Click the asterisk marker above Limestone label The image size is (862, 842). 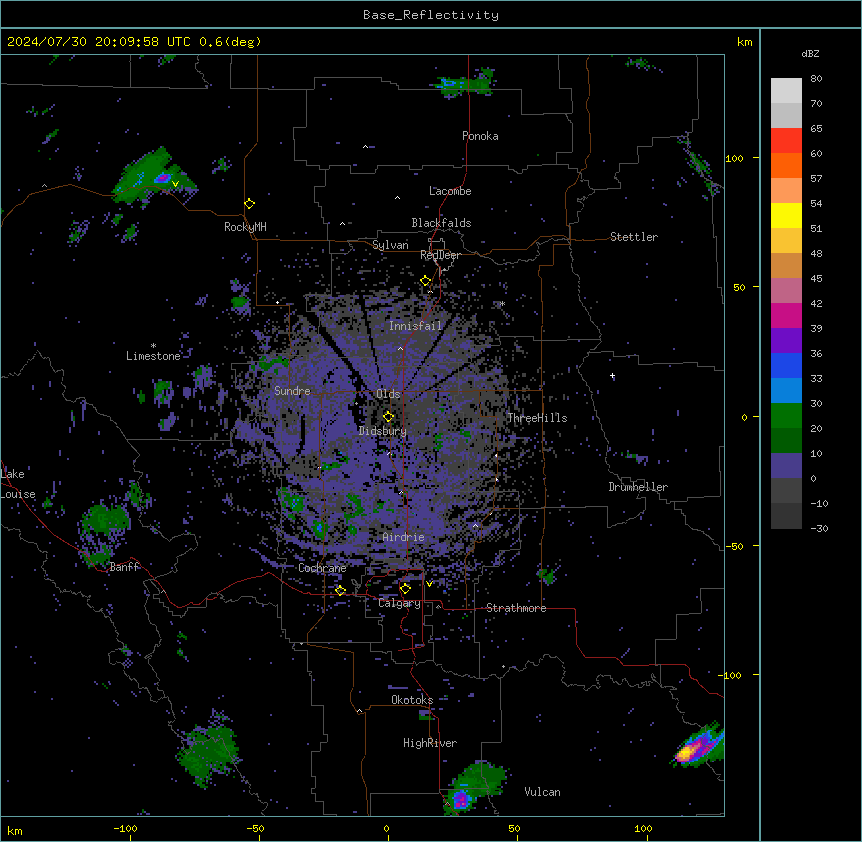click(x=153, y=346)
